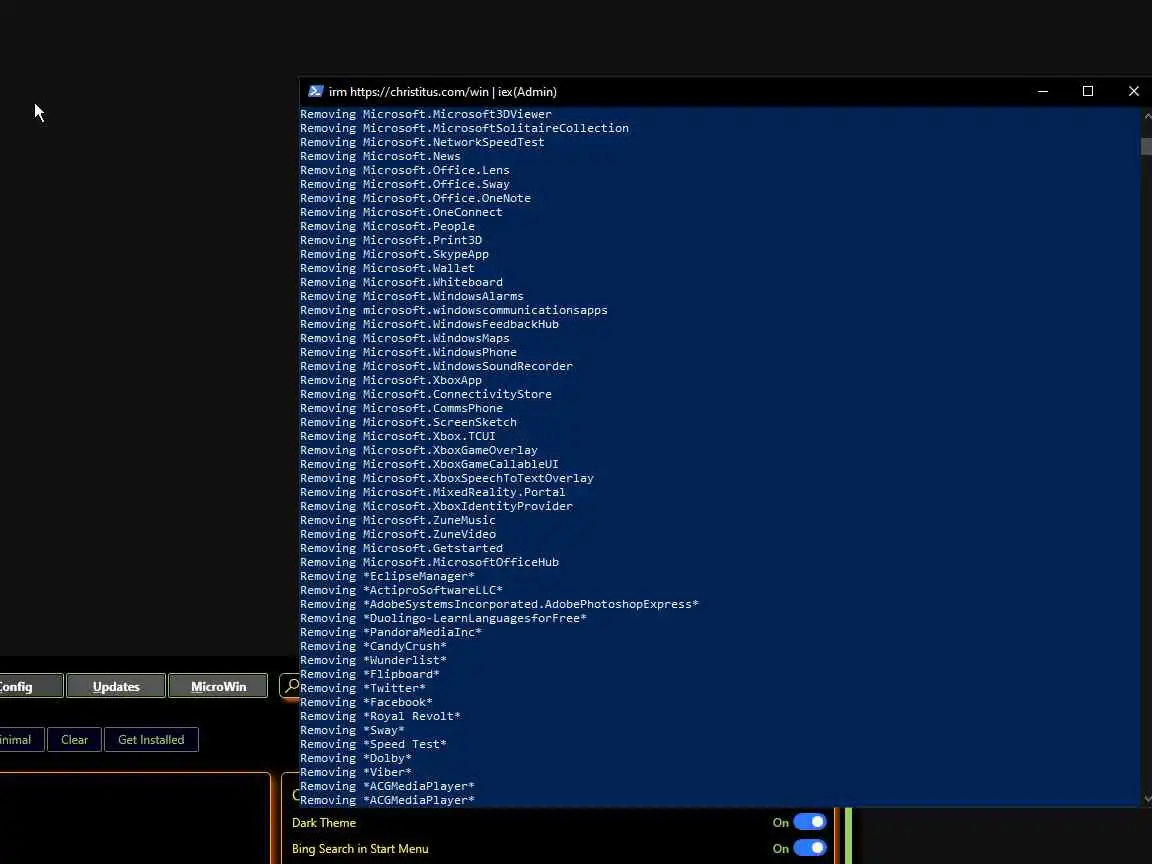This screenshot has height=864, width=1152.
Task: Click the 'Removing Microsoft.ConnectivityStore' line
Action: (425, 394)
